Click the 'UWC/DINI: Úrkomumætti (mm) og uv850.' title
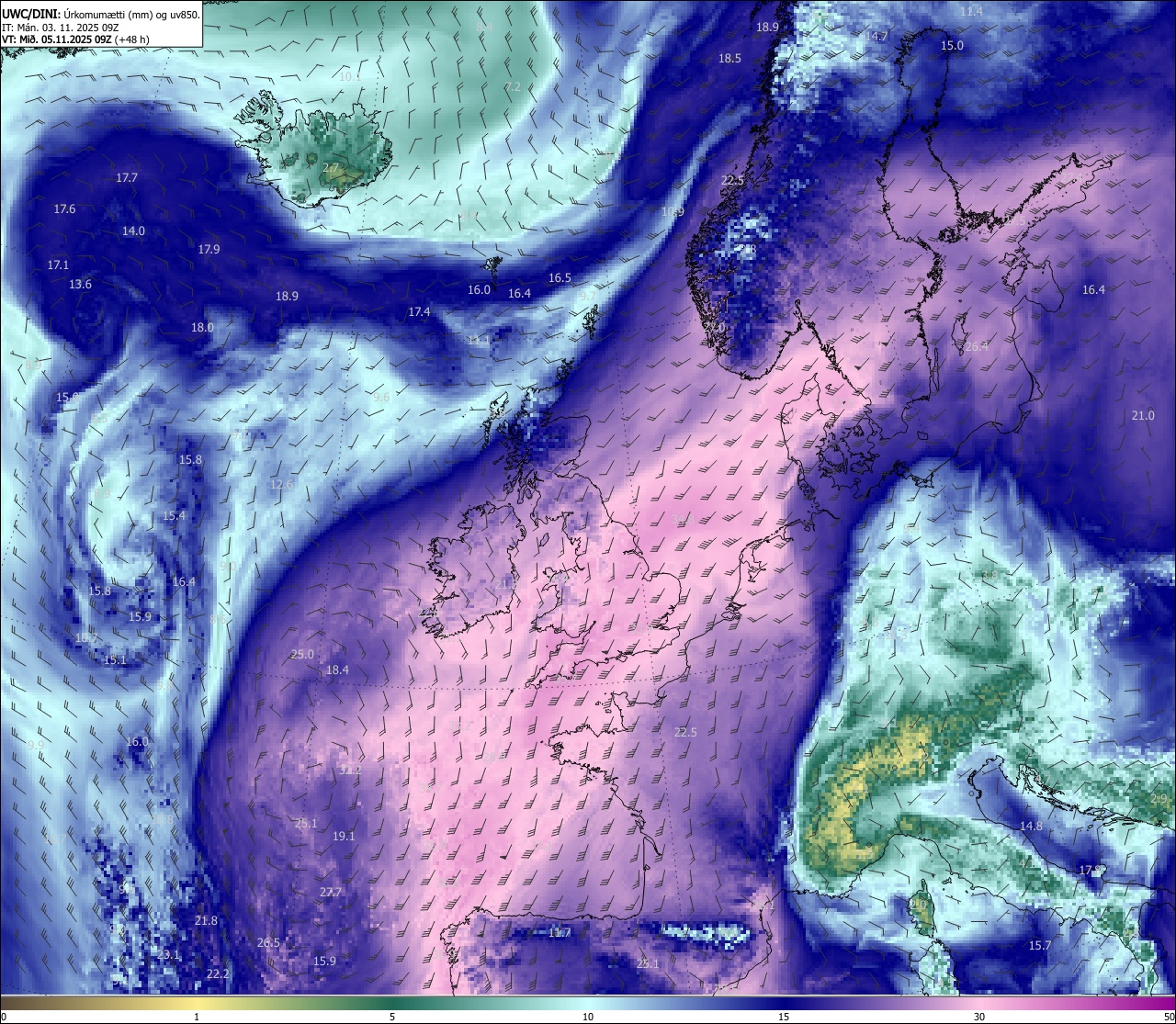 [101, 14]
